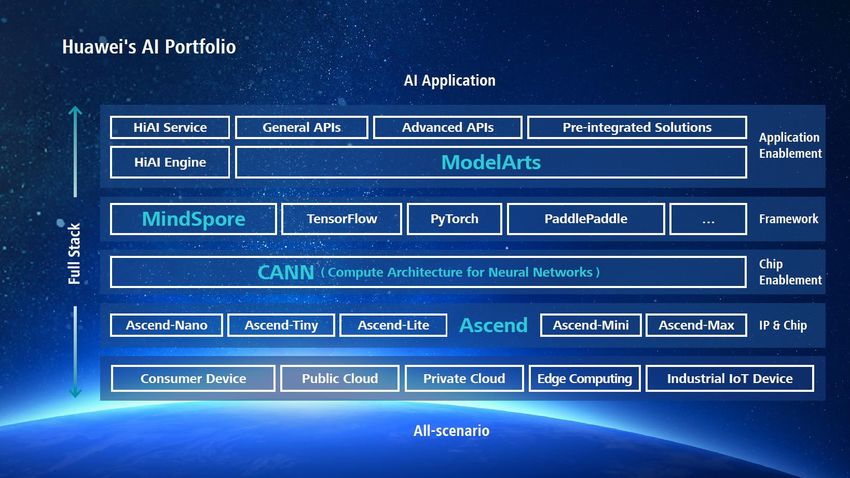The image size is (850, 478).
Task: Click the AI Application heading
Action: coord(449,81)
